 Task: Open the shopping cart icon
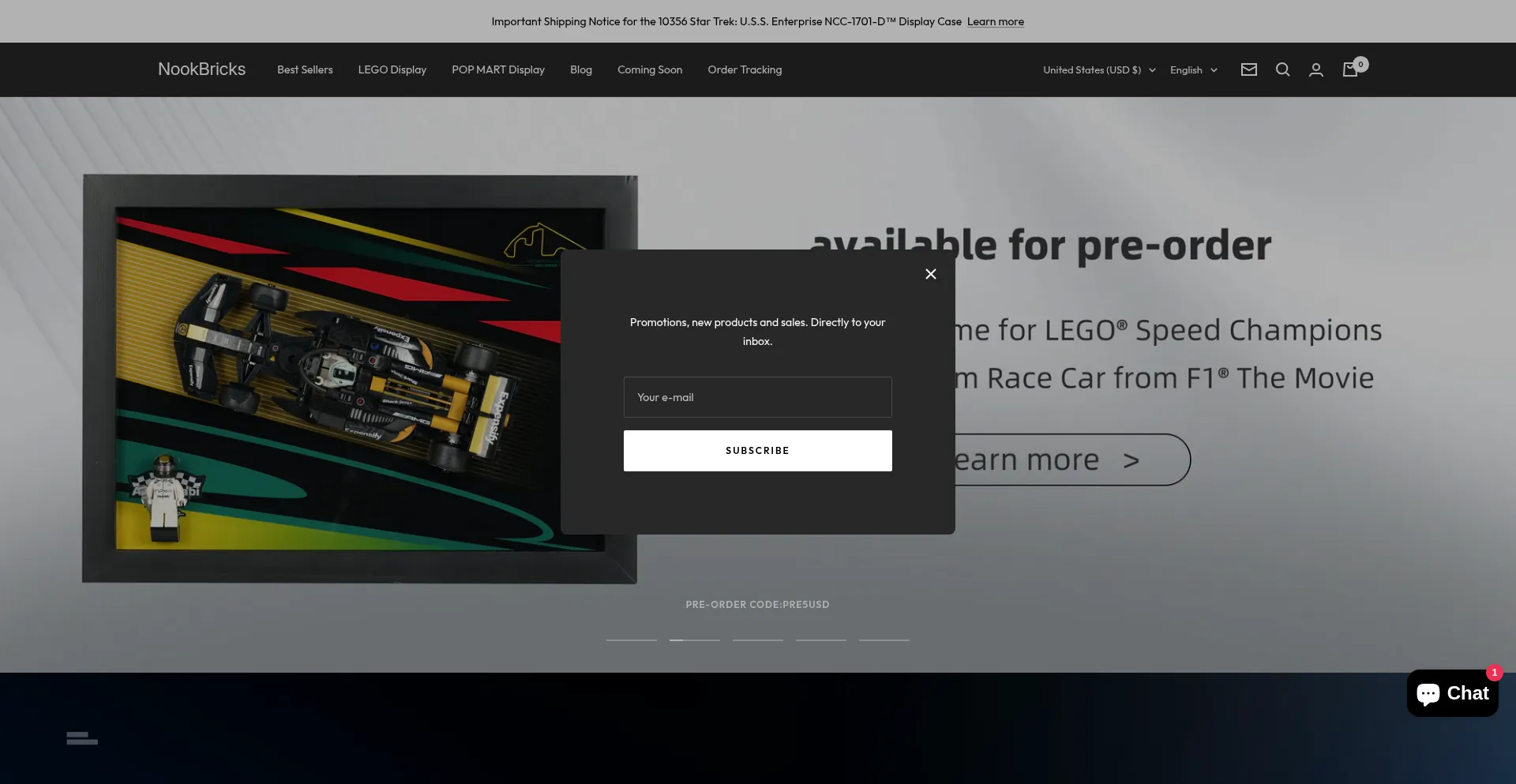coord(1350,69)
